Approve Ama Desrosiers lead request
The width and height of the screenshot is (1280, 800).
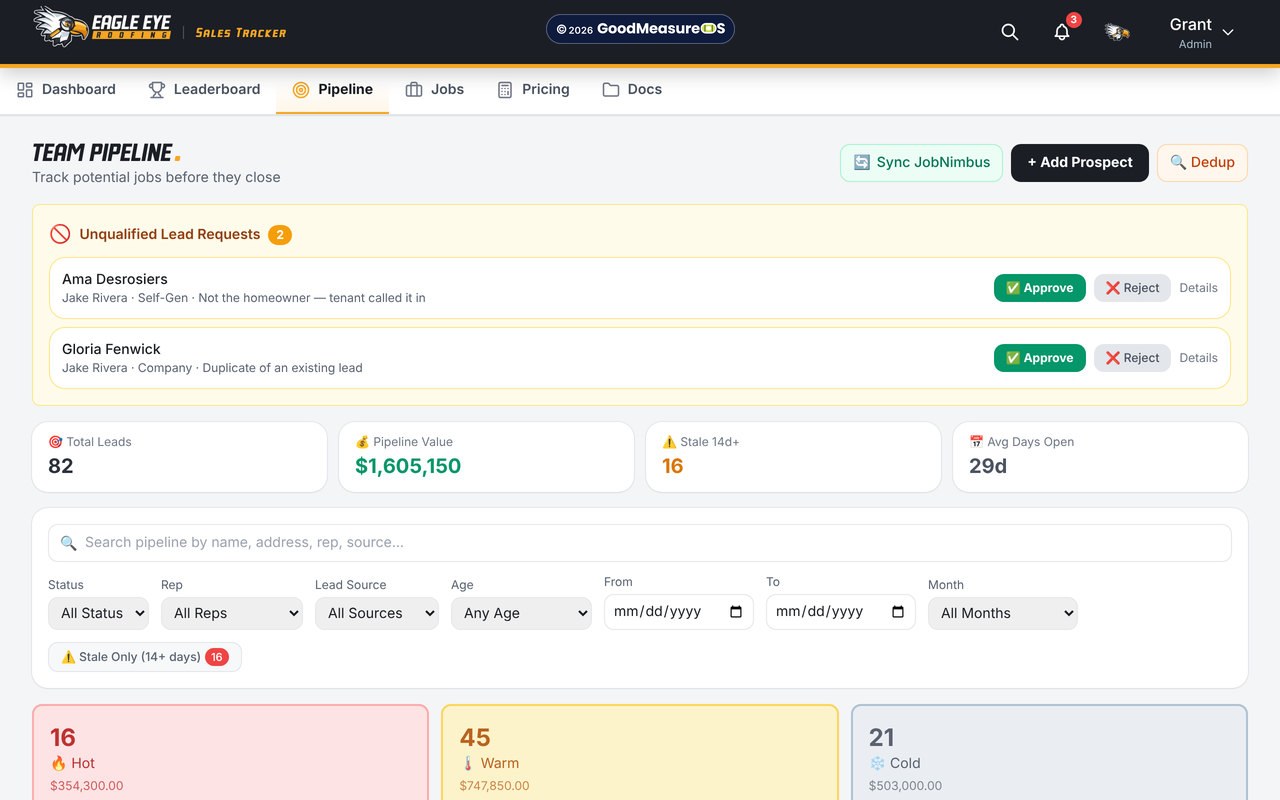click(1040, 288)
